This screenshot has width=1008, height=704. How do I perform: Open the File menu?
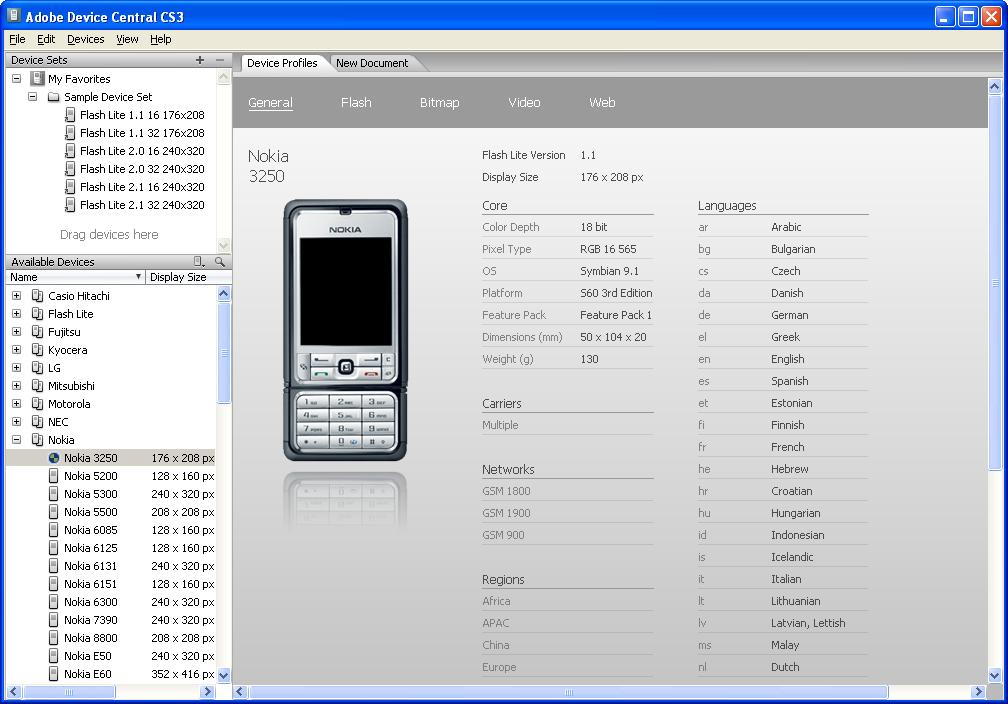point(17,39)
